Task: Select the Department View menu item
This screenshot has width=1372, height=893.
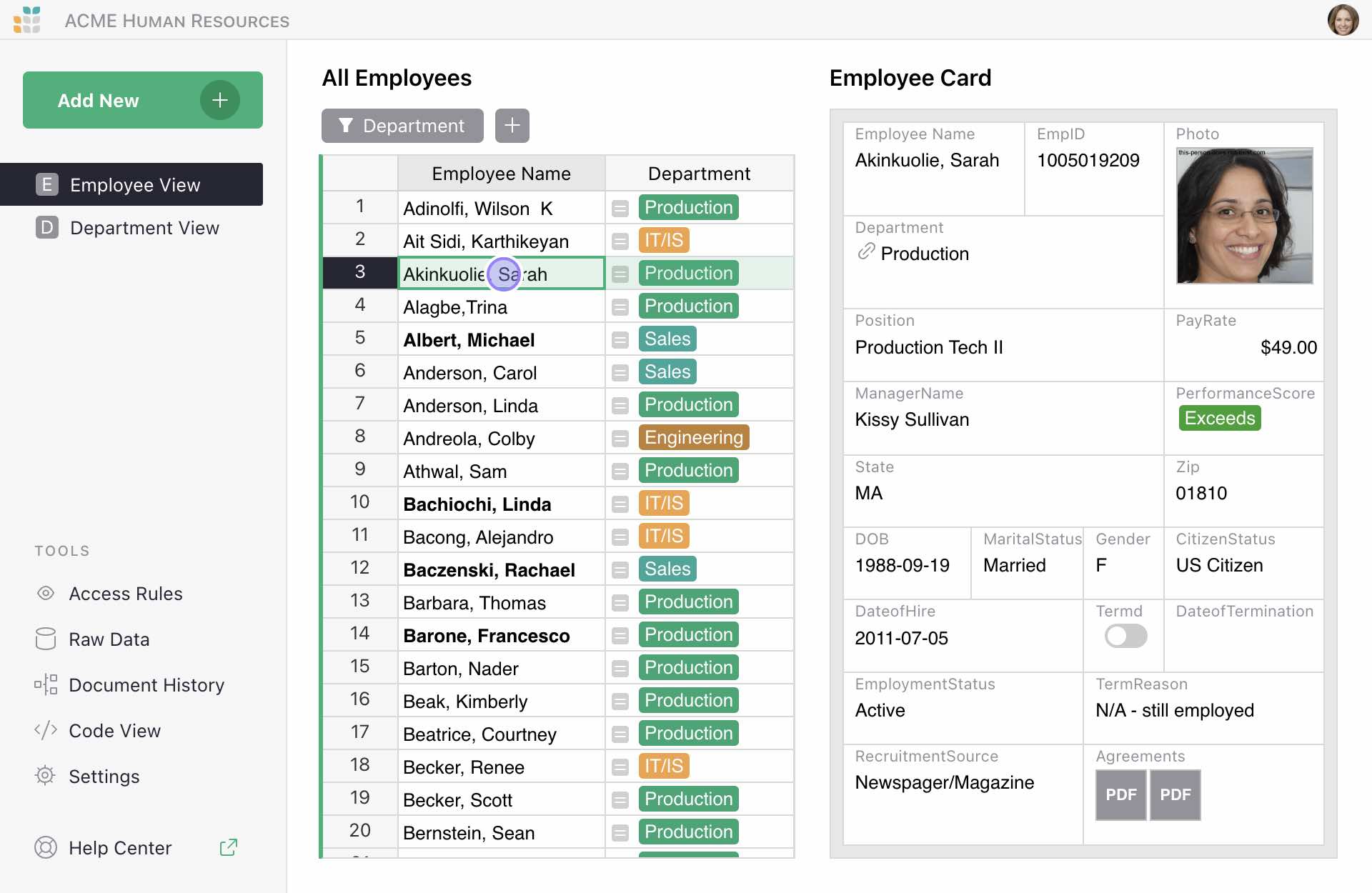Action: [x=144, y=227]
